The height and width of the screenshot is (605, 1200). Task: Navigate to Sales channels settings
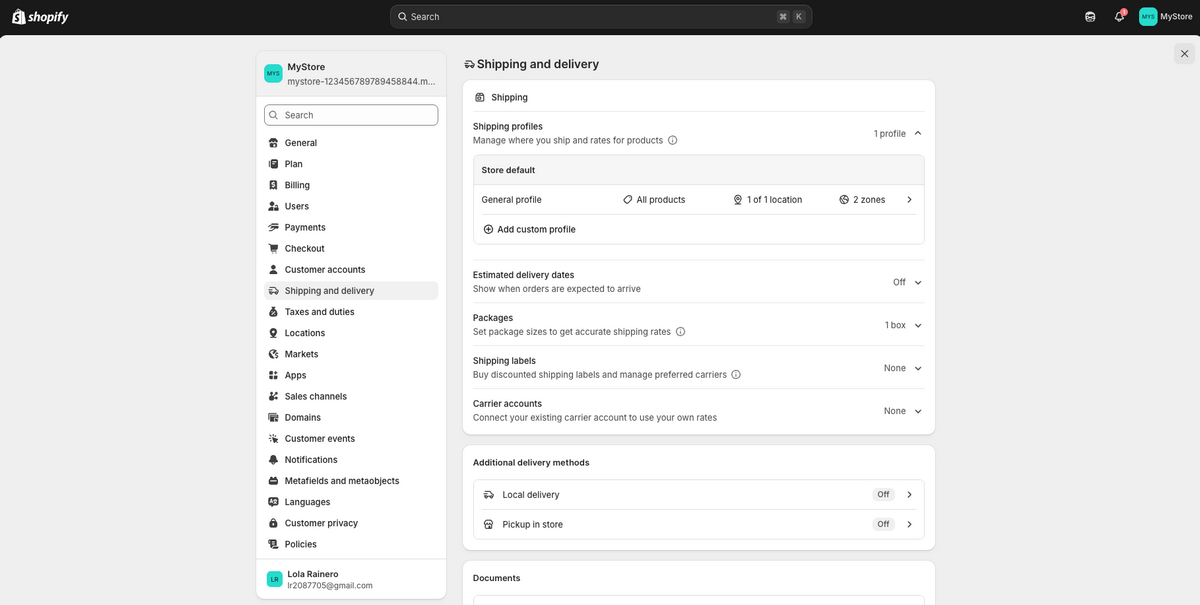tap(351, 396)
